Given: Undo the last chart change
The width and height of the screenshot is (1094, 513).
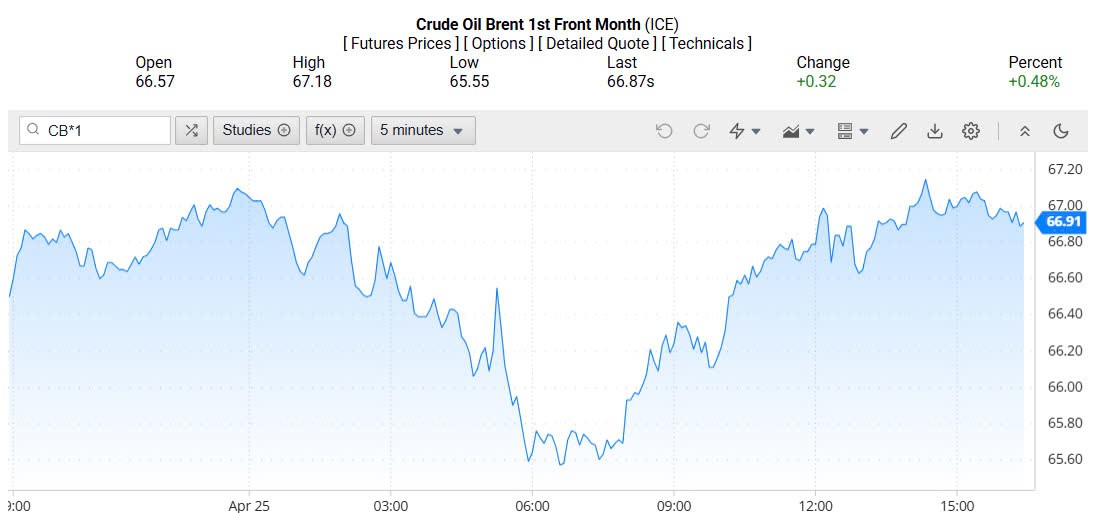Looking at the screenshot, I should pos(664,130).
